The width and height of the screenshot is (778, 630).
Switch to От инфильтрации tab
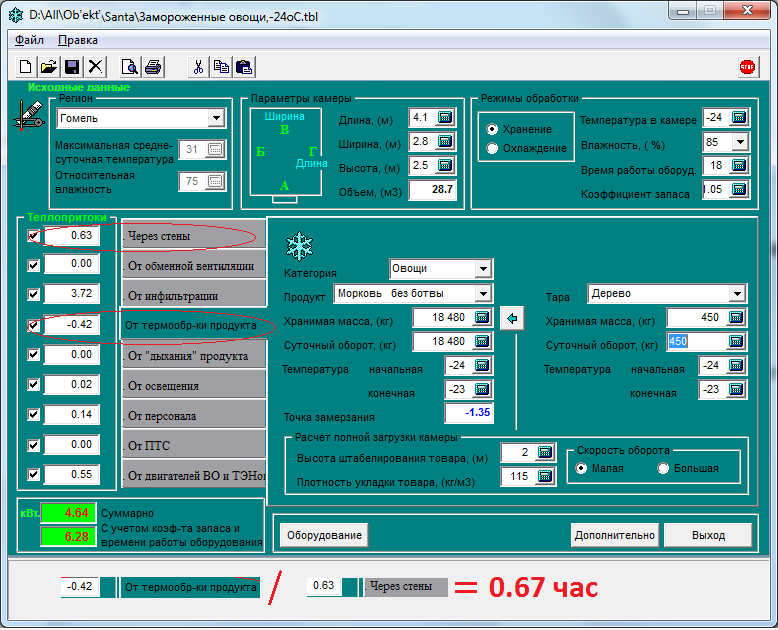click(x=194, y=294)
